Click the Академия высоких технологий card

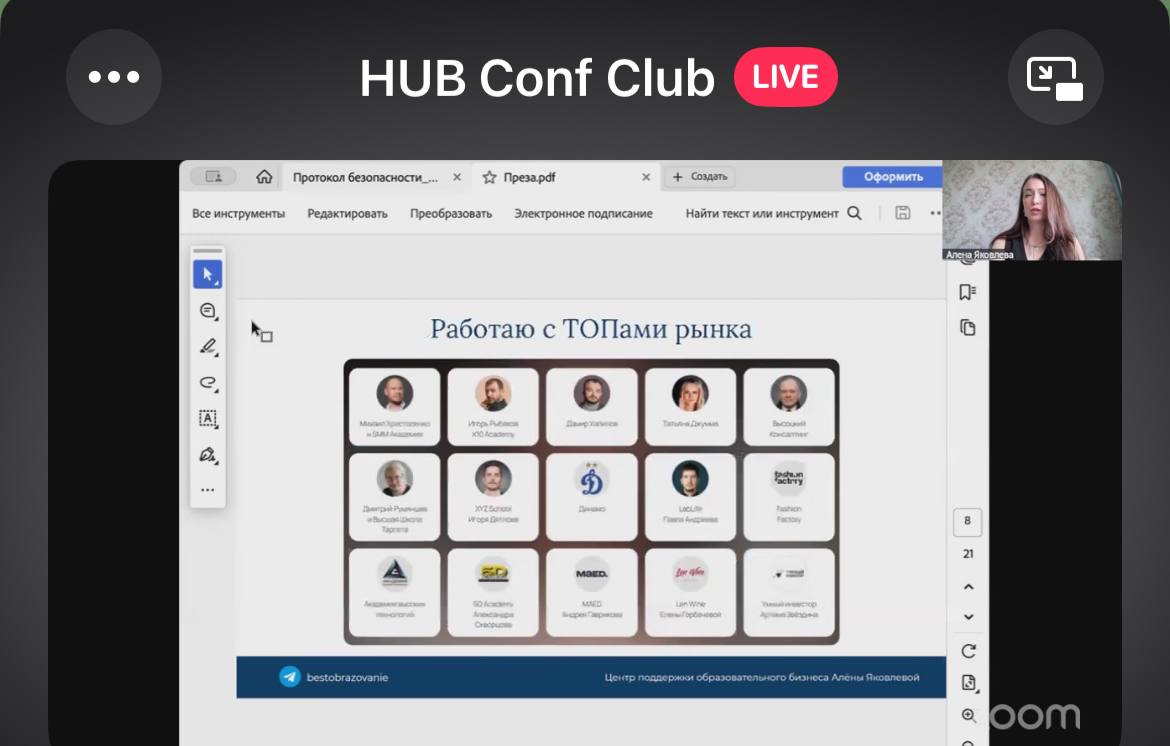[395, 593]
